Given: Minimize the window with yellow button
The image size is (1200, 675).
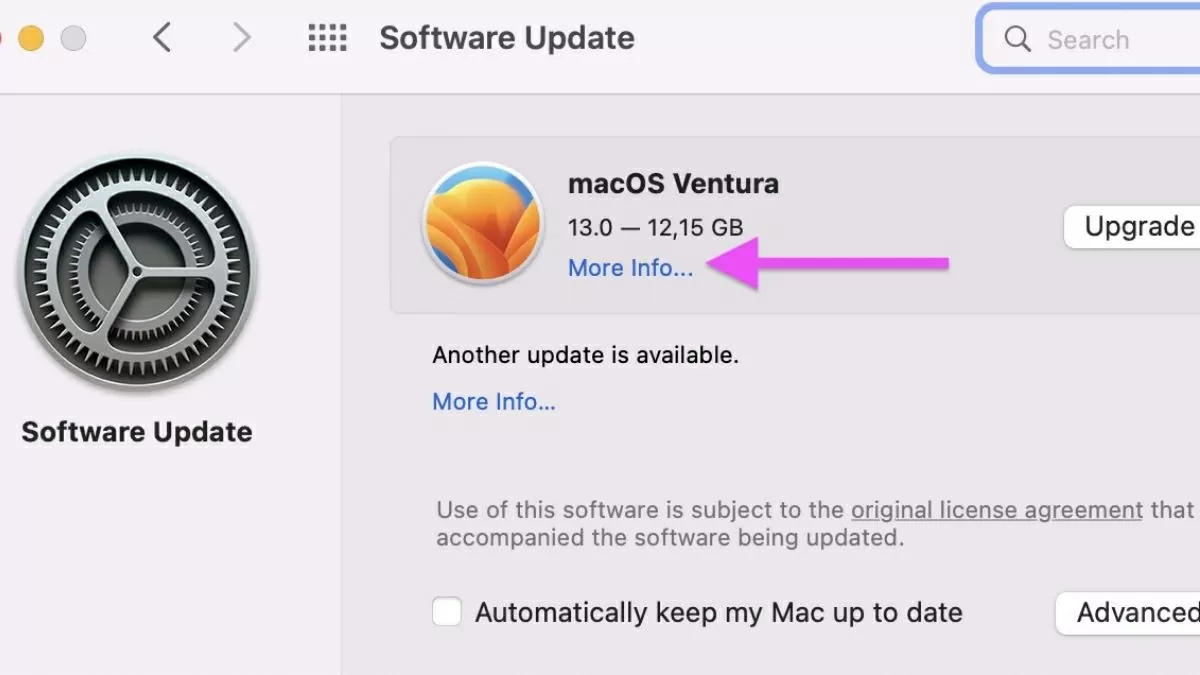Looking at the screenshot, I should tap(31, 39).
